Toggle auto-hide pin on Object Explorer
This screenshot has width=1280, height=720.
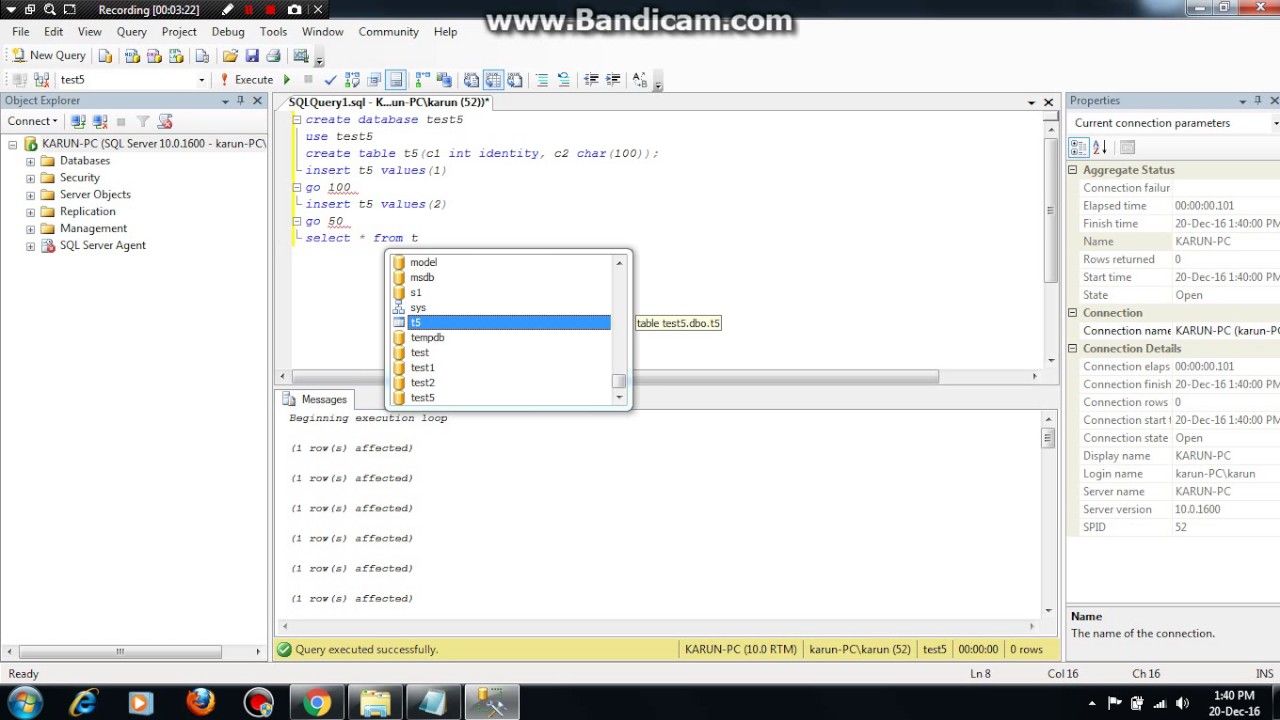coord(241,101)
